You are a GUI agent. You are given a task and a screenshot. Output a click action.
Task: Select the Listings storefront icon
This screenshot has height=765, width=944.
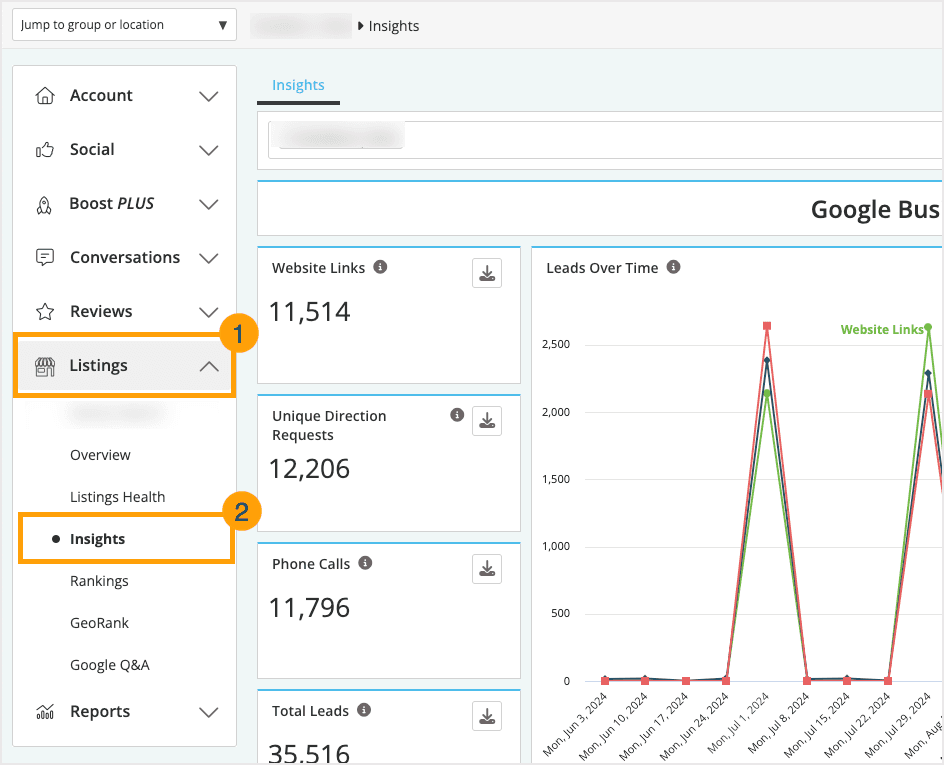(45, 365)
